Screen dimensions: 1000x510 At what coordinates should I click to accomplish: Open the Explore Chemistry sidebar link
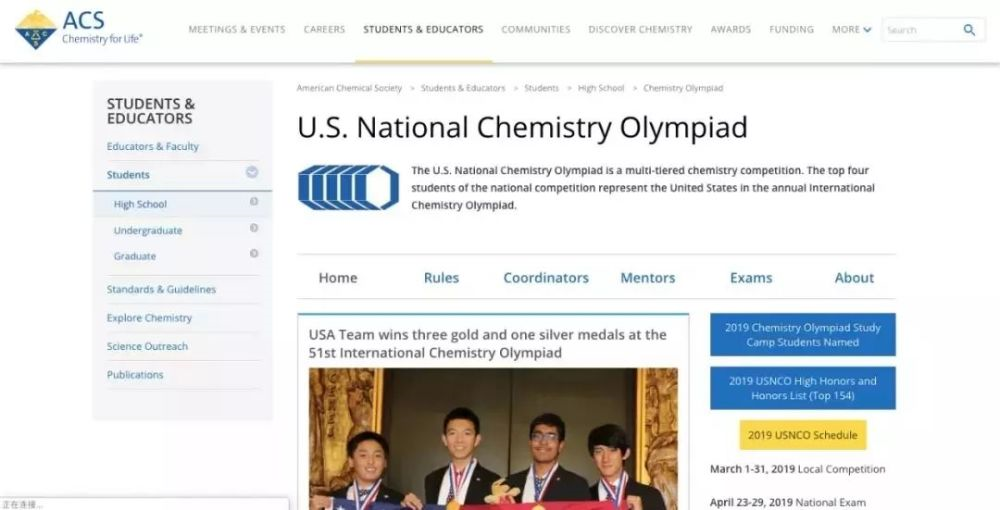click(149, 318)
